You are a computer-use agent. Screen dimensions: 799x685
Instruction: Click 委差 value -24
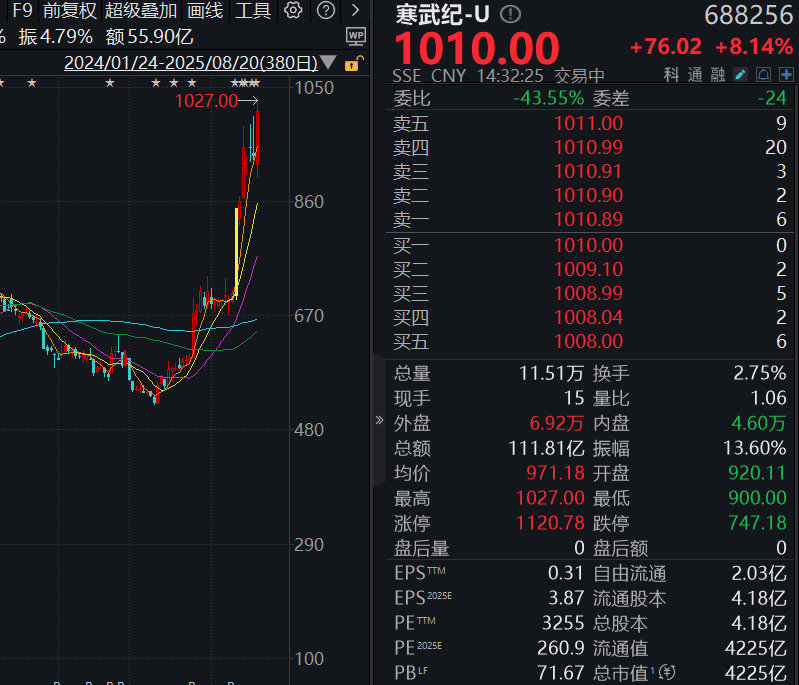click(x=773, y=98)
